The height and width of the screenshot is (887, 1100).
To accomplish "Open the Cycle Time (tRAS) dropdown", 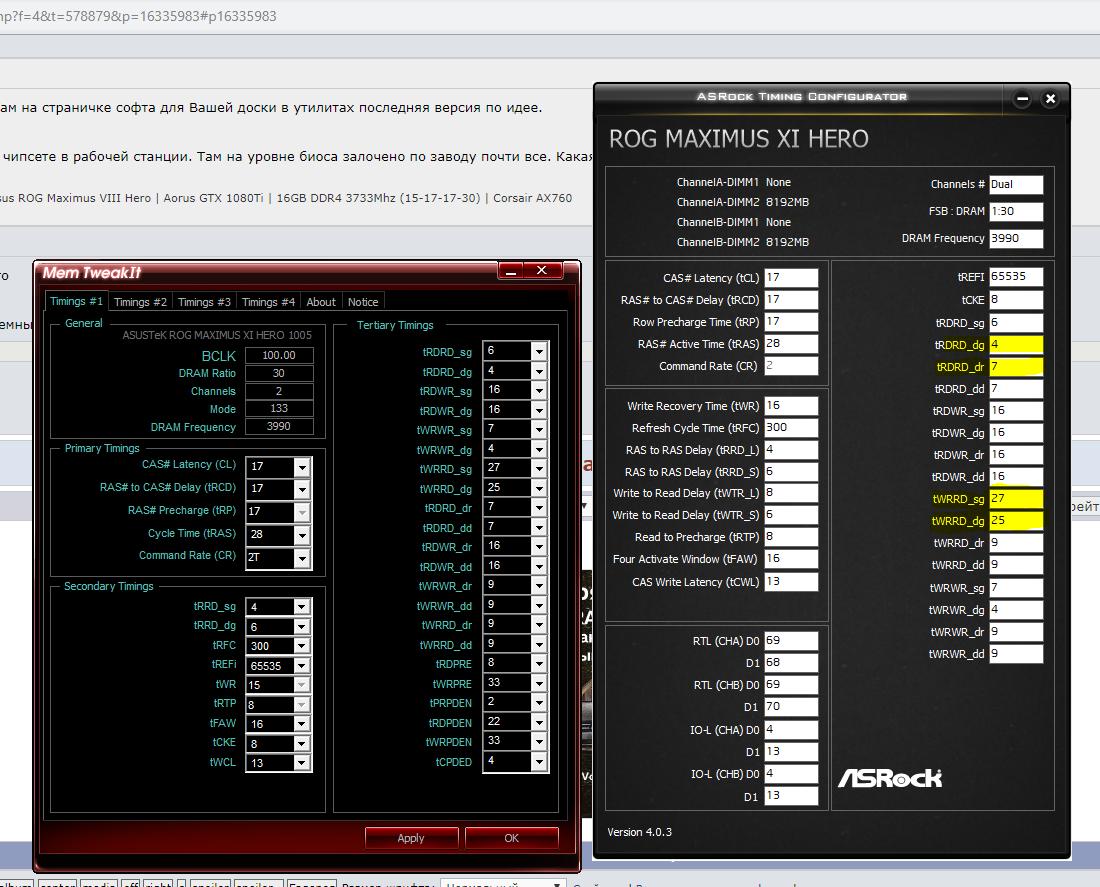I will pos(302,535).
